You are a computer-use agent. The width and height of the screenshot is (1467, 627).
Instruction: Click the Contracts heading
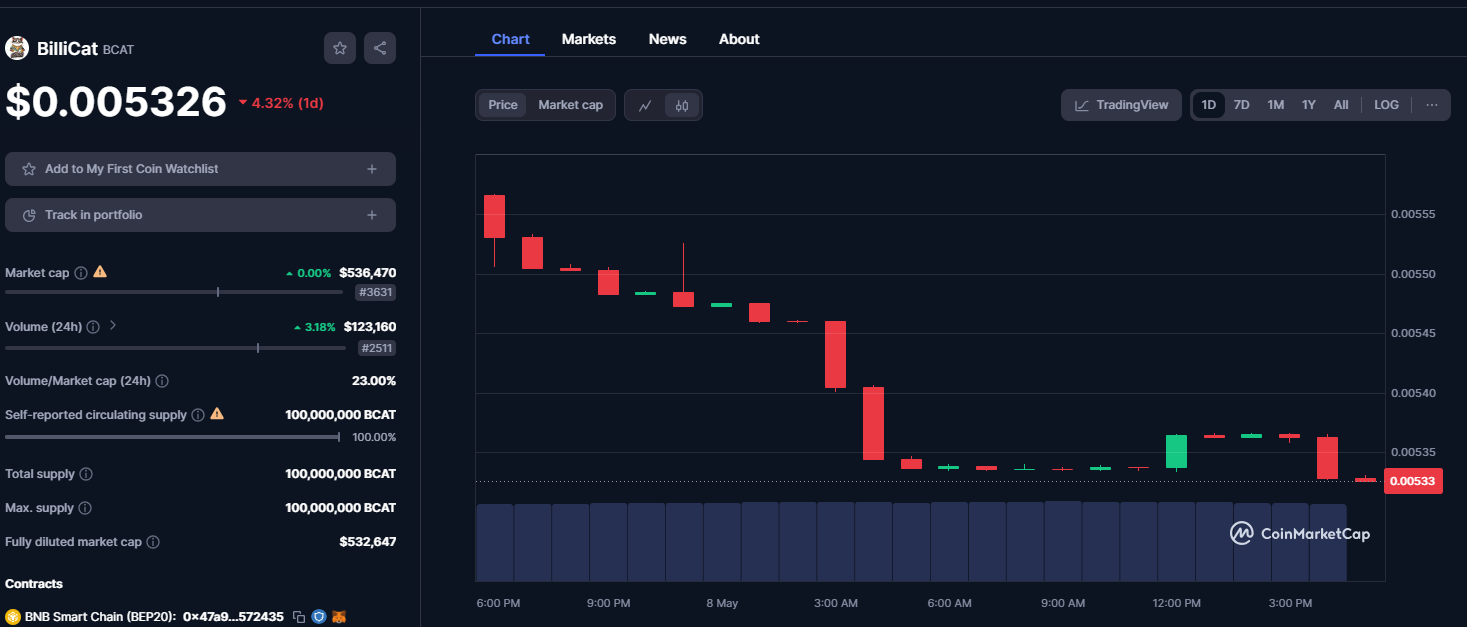[x=34, y=584]
